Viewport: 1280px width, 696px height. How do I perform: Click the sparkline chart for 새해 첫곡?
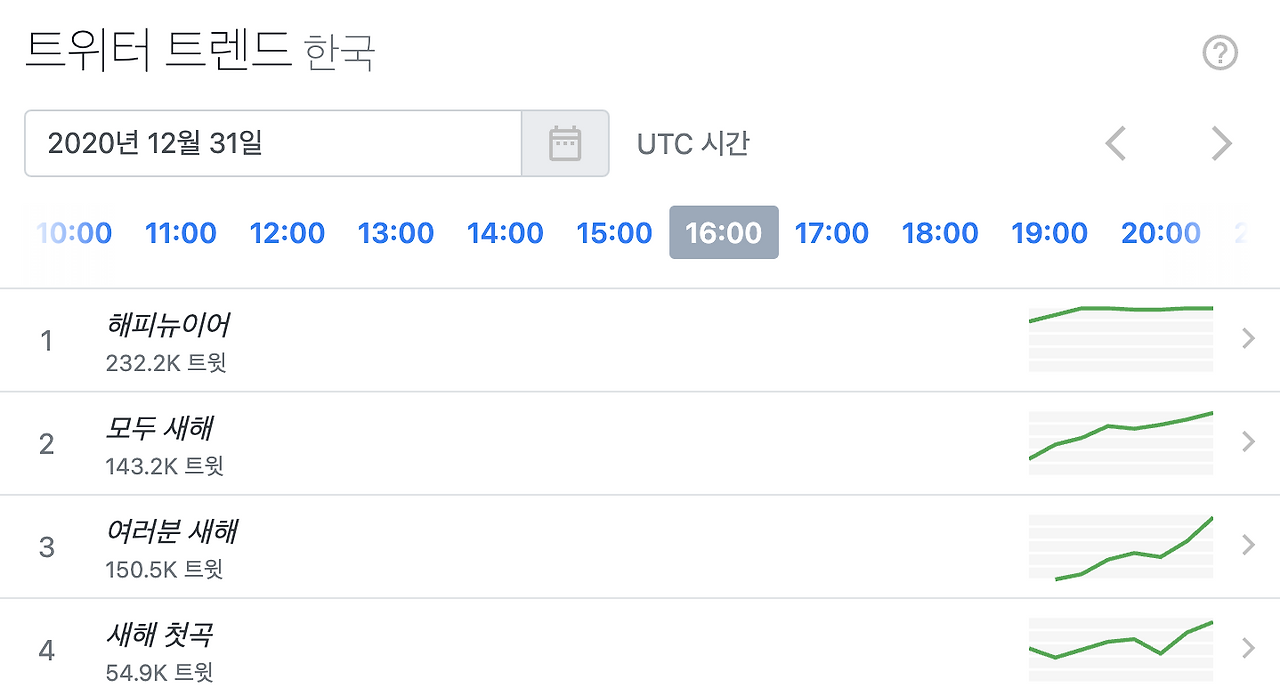tap(1120, 648)
